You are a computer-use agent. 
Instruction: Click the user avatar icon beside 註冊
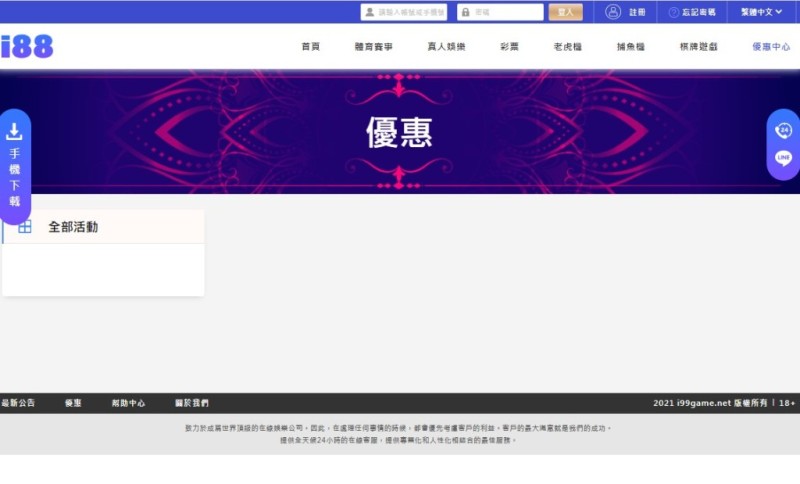(613, 12)
